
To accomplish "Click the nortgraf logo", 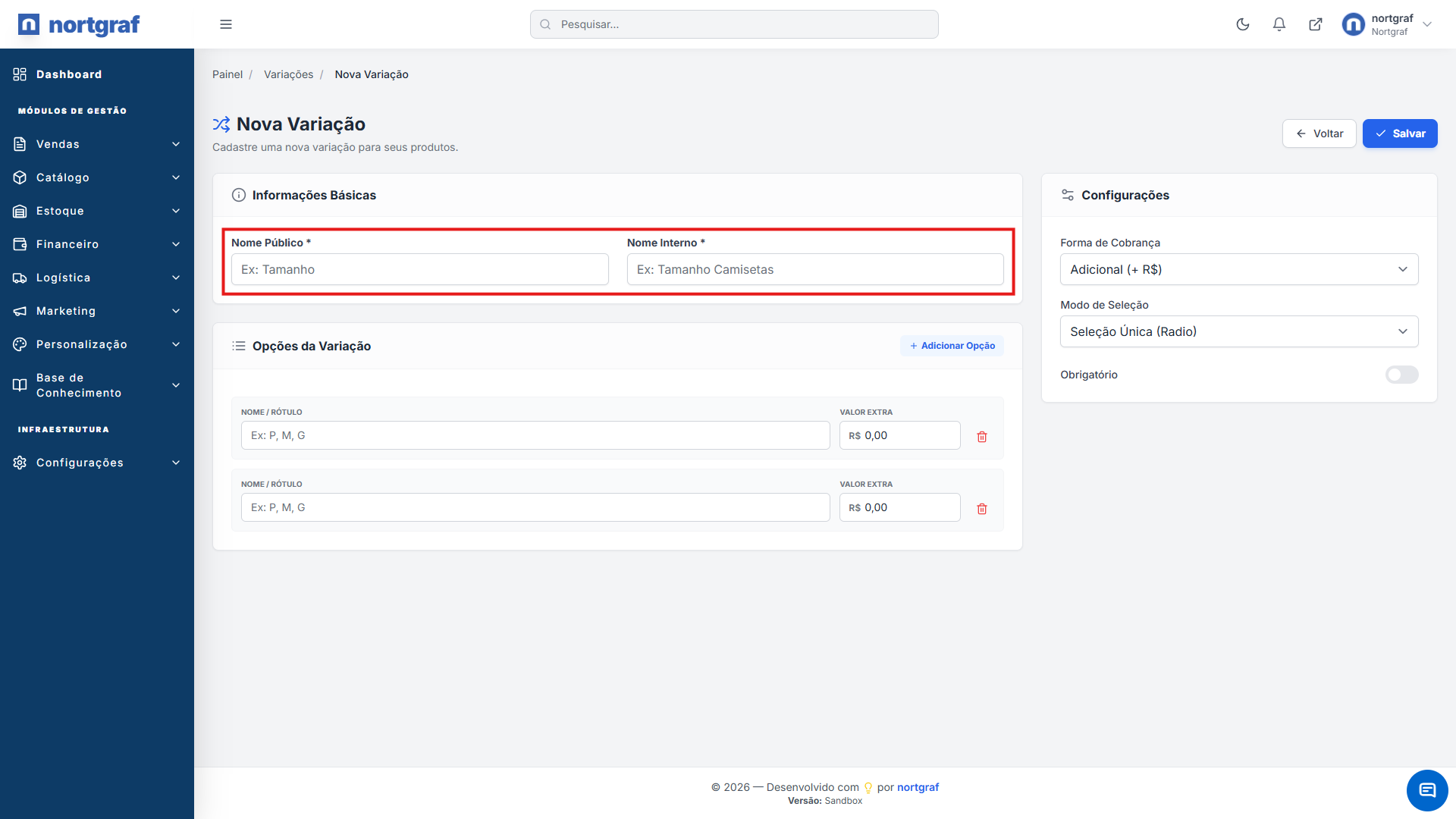I will pyautogui.click(x=79, y=24).
